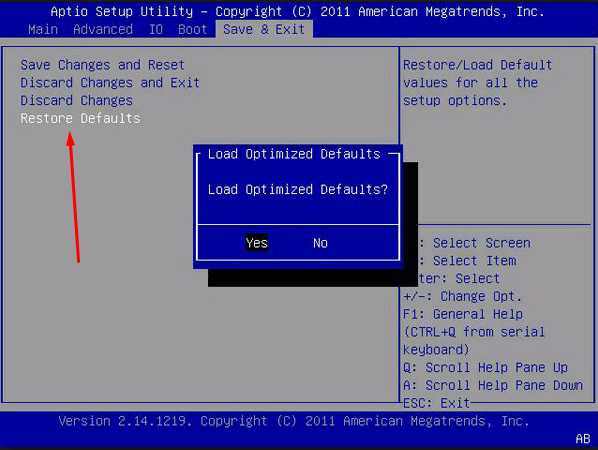The height and width of the screenshot is (450, 598).
Task: Open the Main tab
Action: pos(43,29)
